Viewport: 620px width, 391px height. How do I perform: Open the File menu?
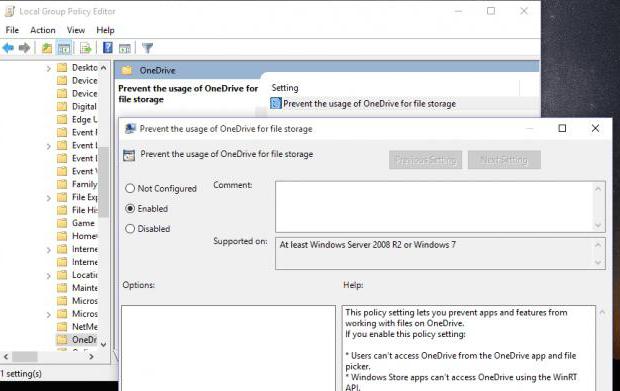[12, 30]
